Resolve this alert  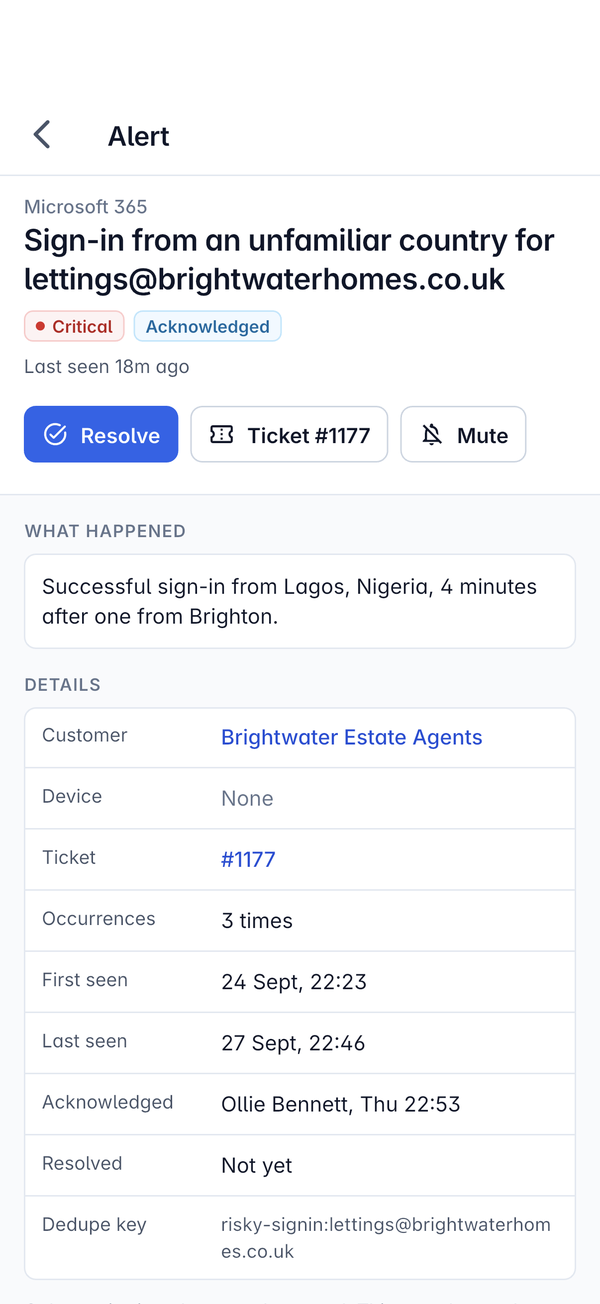tap(101, 434)
